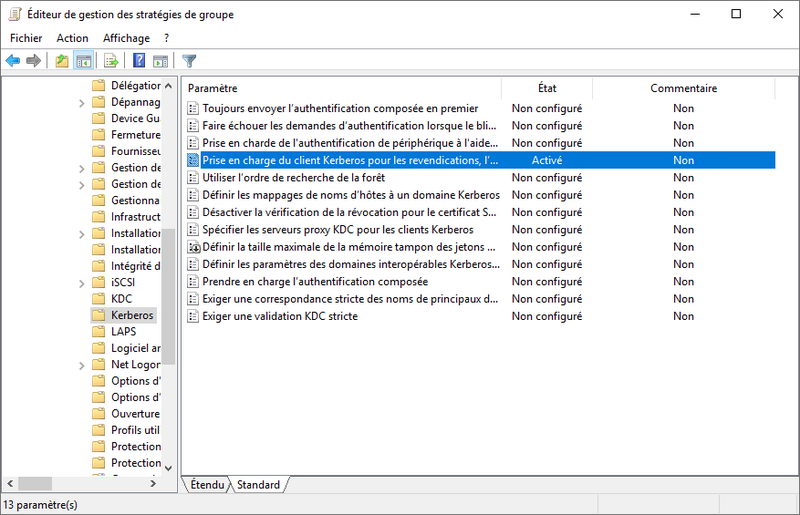Viewport: 800px width, 515px height.
Task: Expand the Net Logon tree node
Action: [x=82, y=365]
